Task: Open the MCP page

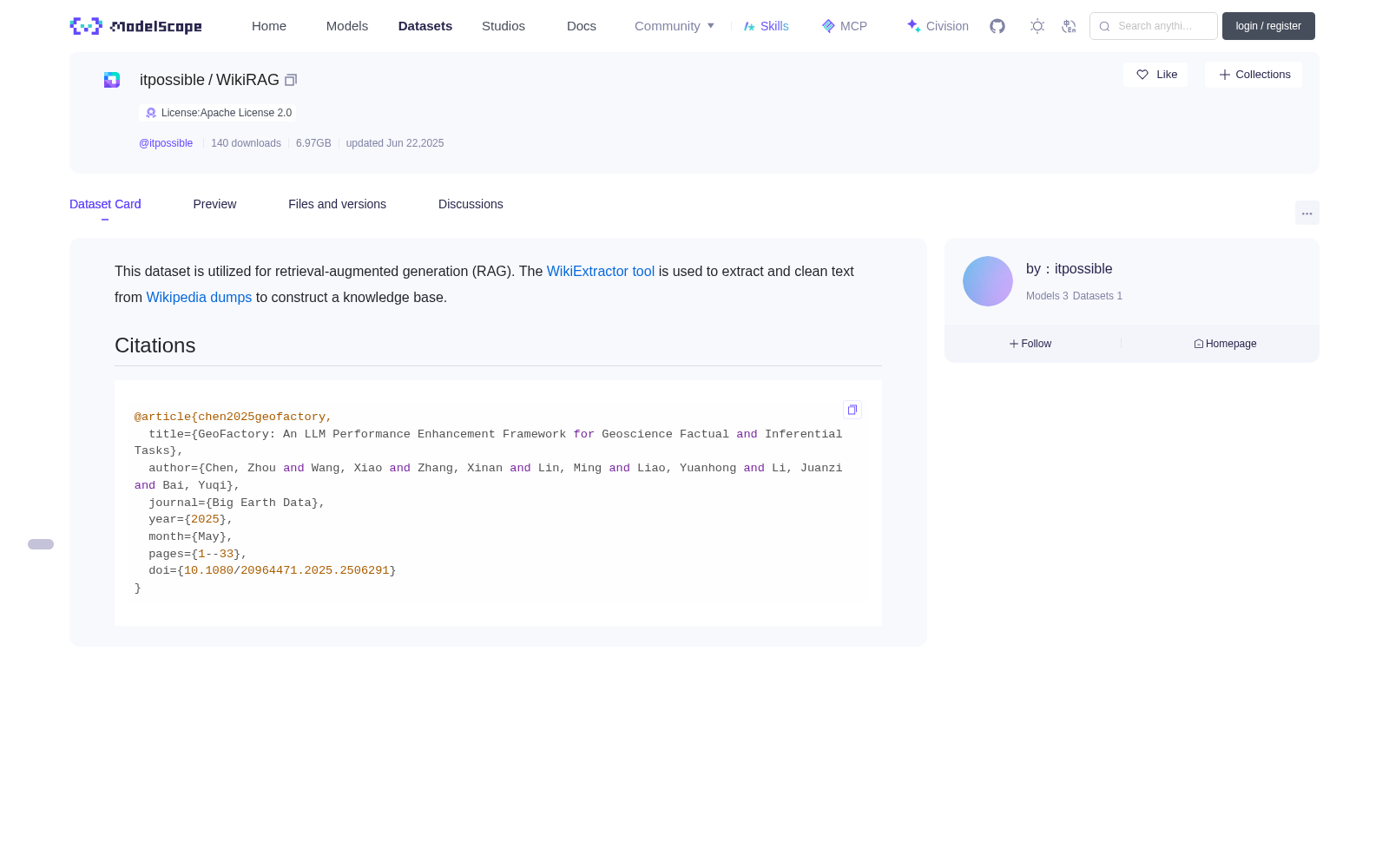Action: click(844, 26)
